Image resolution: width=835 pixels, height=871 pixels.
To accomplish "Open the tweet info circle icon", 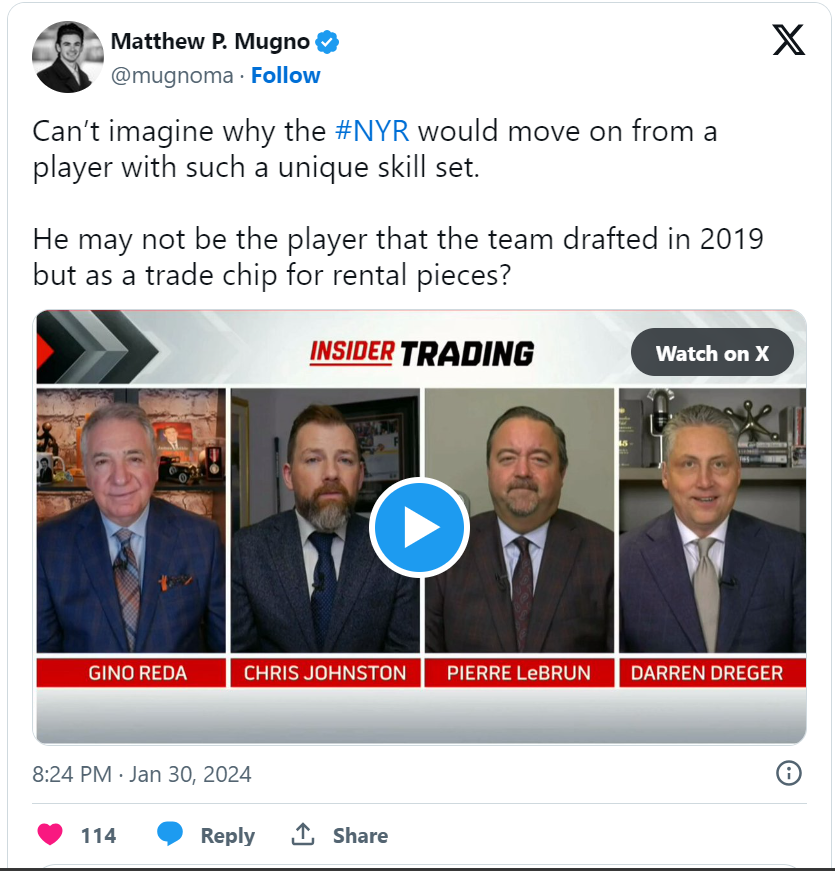I will pyautogui.click(x=788, y=773).
